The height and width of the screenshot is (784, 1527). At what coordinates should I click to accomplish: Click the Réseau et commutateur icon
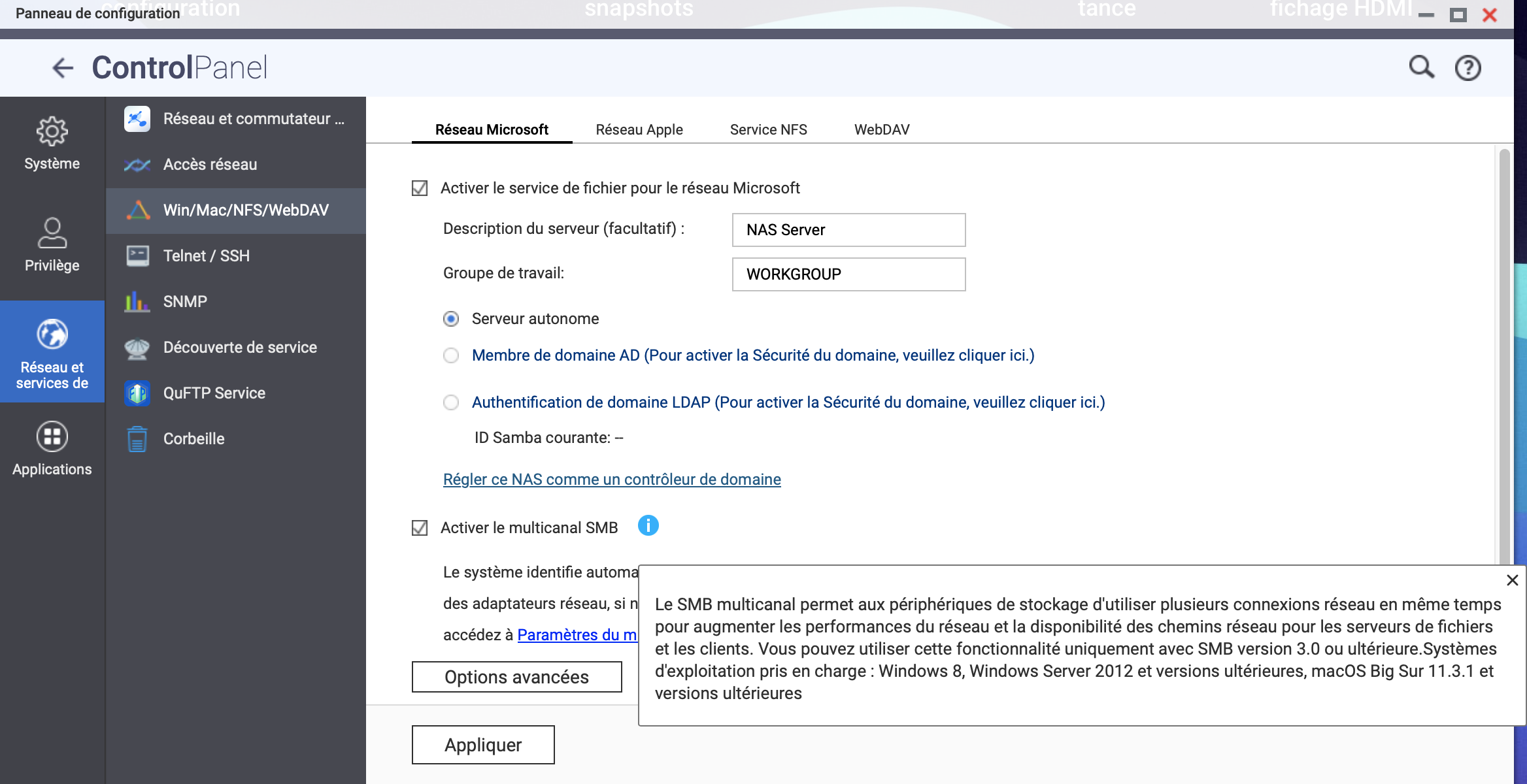point(137,119)
